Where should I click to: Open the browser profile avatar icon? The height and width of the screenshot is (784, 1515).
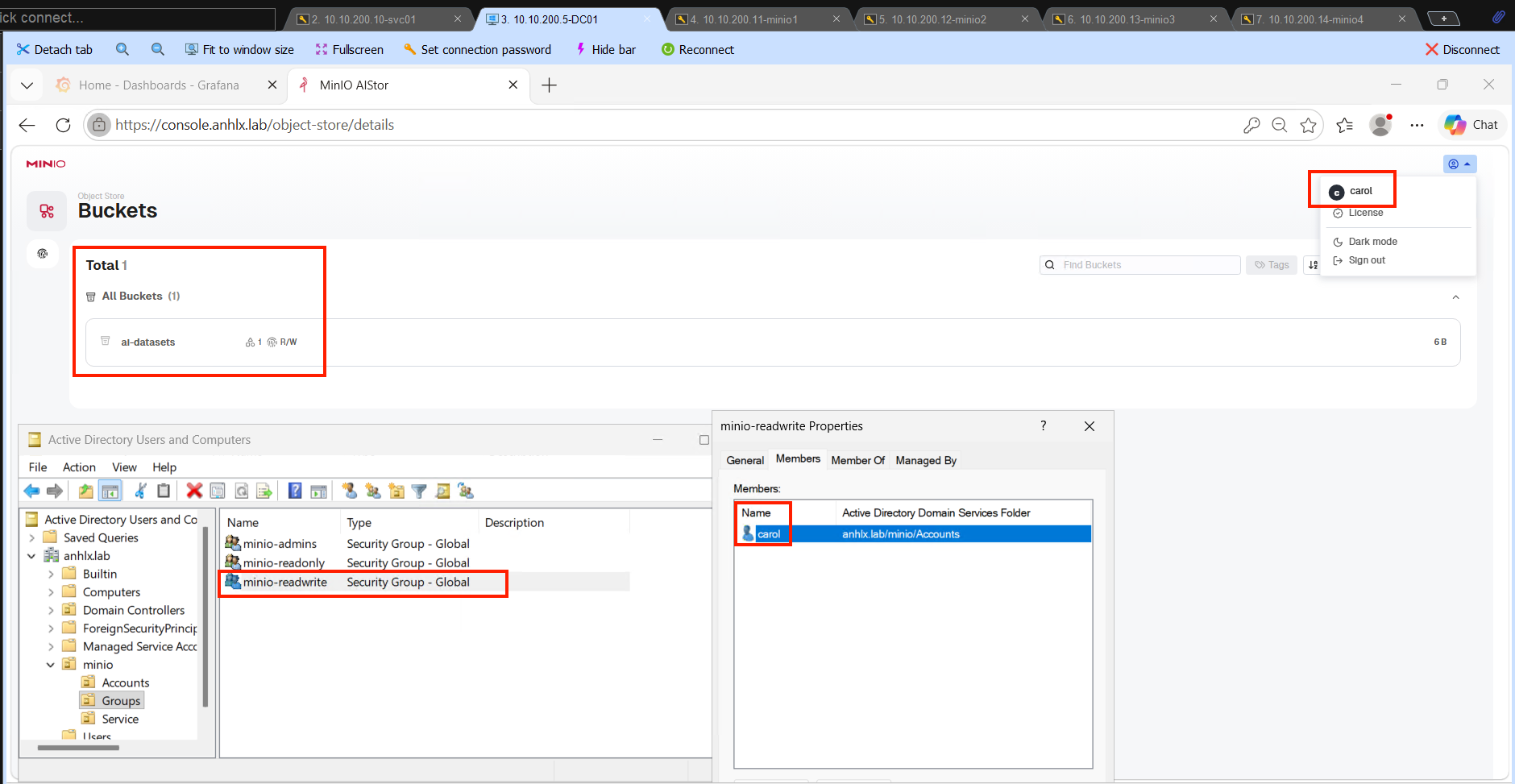(x=1381, y=125)
